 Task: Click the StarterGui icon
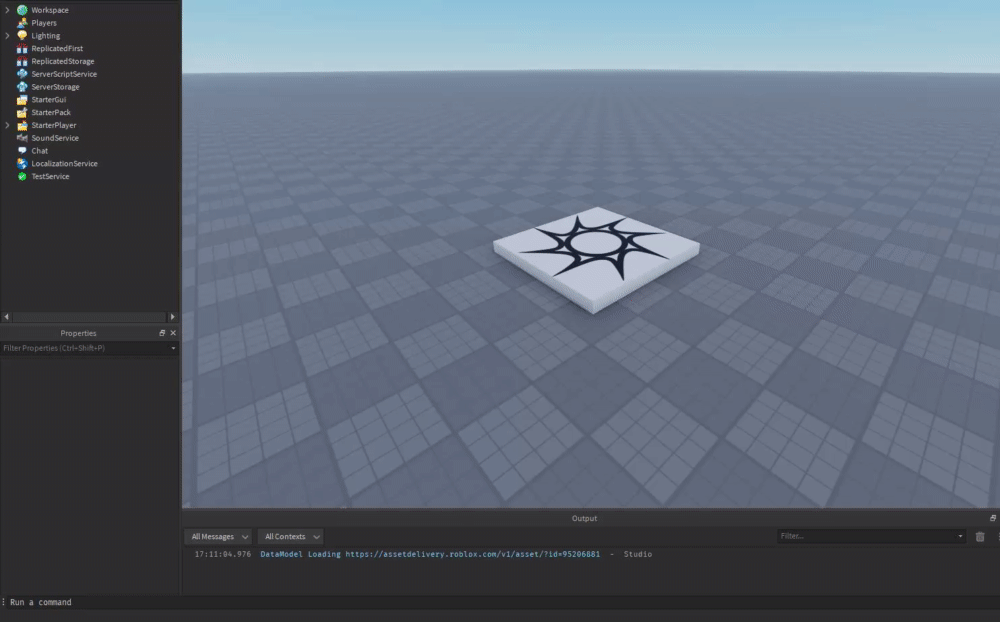[x=22, y=100]
